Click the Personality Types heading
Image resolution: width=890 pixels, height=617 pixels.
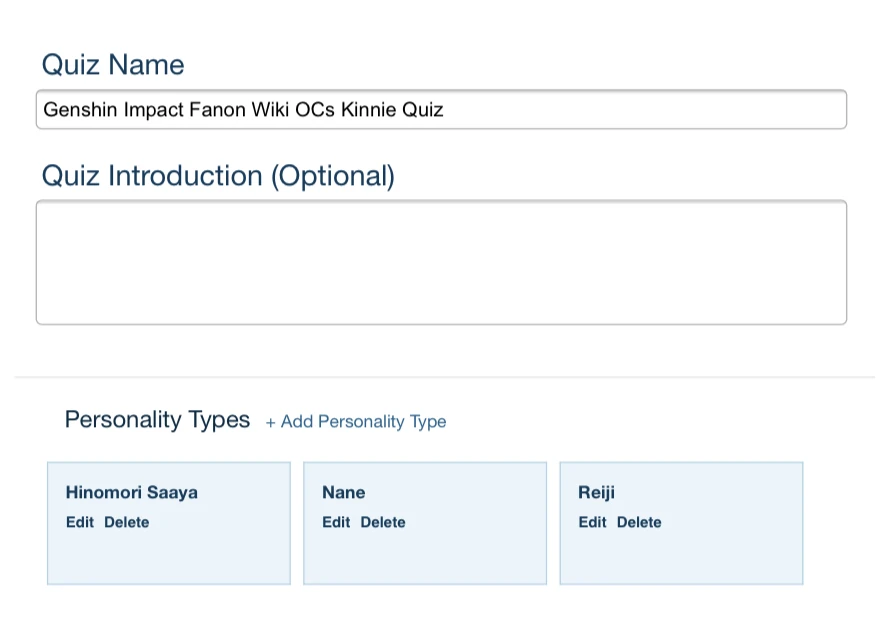pyautogui.click(x=157, y=420)
